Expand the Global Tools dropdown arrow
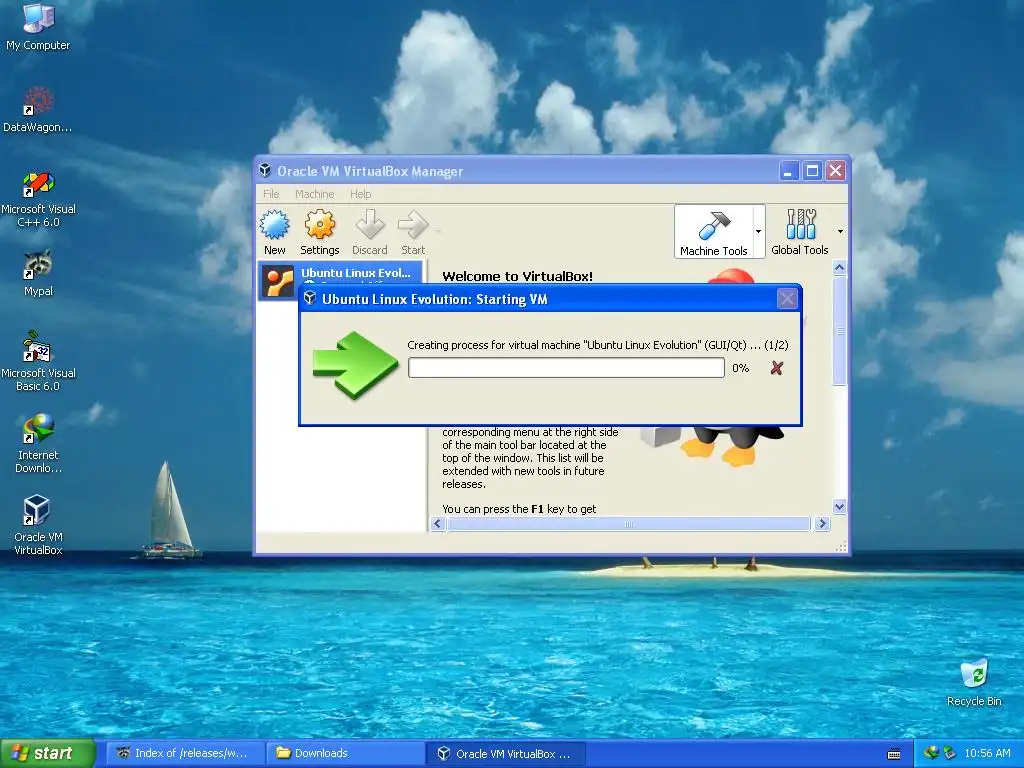This screenshot has width=1024, height=768. pos(840,231)
